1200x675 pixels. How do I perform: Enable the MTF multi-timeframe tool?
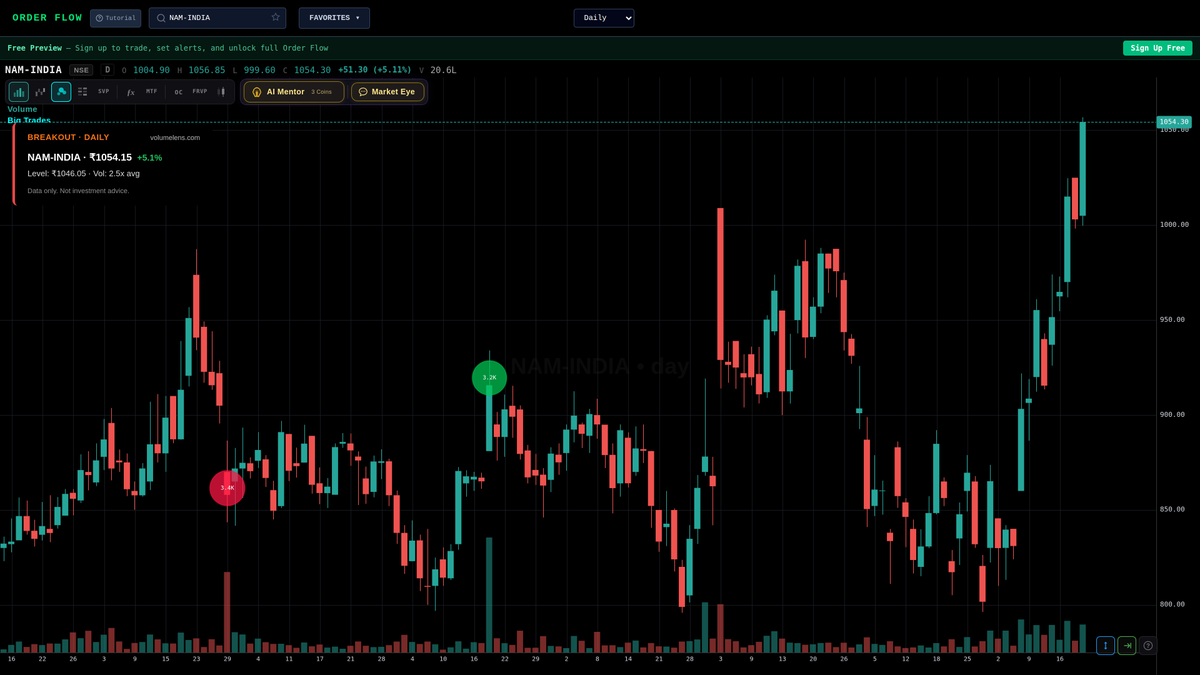pyautogui.click(x=152, y=92)
